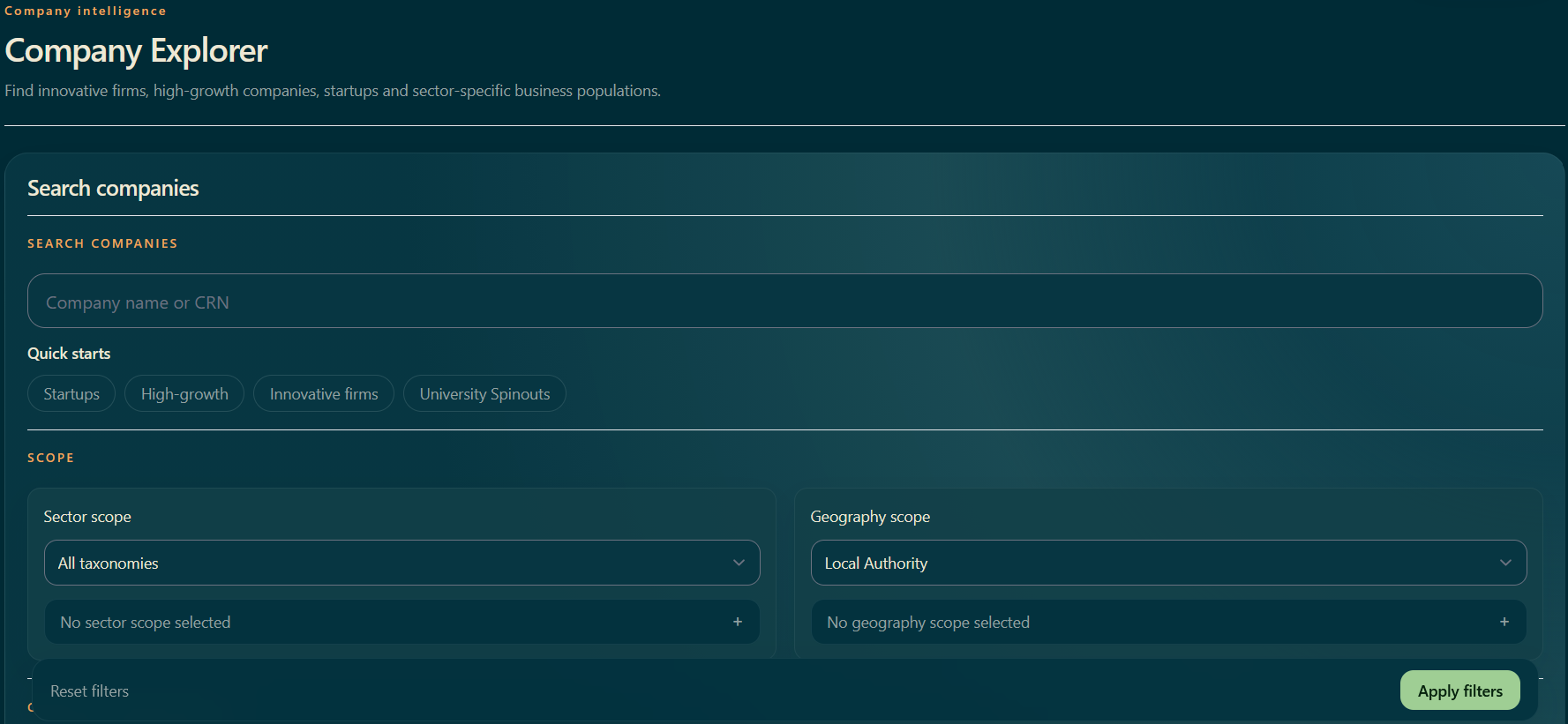Image resolution: width=1568 pixels, height=724 pixels.
Task: Click the Search companies heading
Action: pyautogui.click(x=113, y=188)
